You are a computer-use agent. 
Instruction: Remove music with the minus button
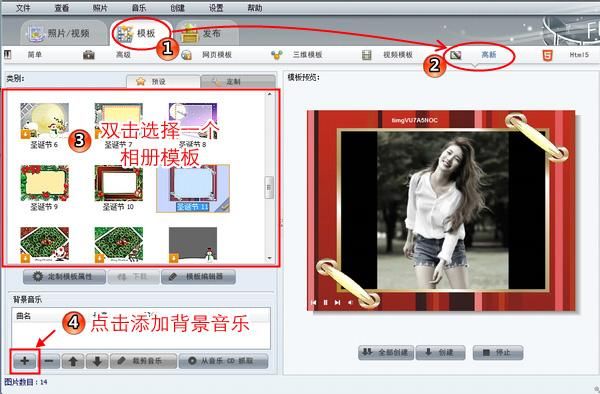pyautogui.click(x=49, y=361)
